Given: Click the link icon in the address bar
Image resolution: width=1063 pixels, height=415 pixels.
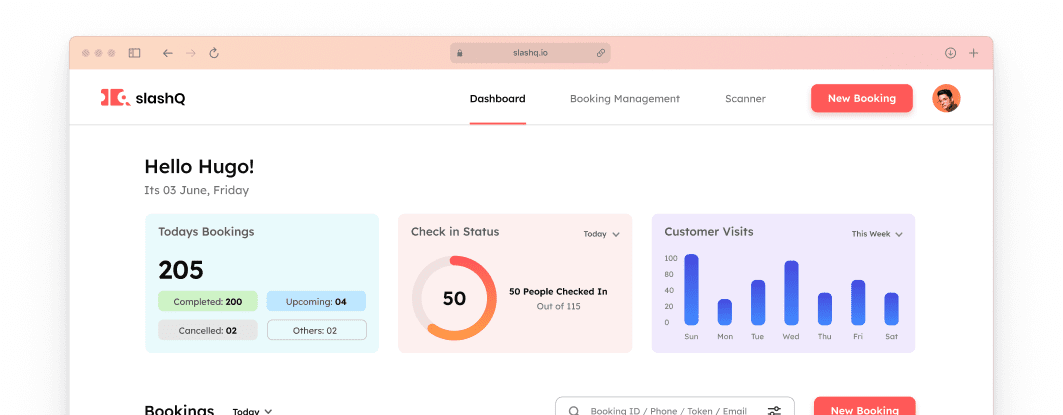Looking at the screenshot, I should coord(601,53).
